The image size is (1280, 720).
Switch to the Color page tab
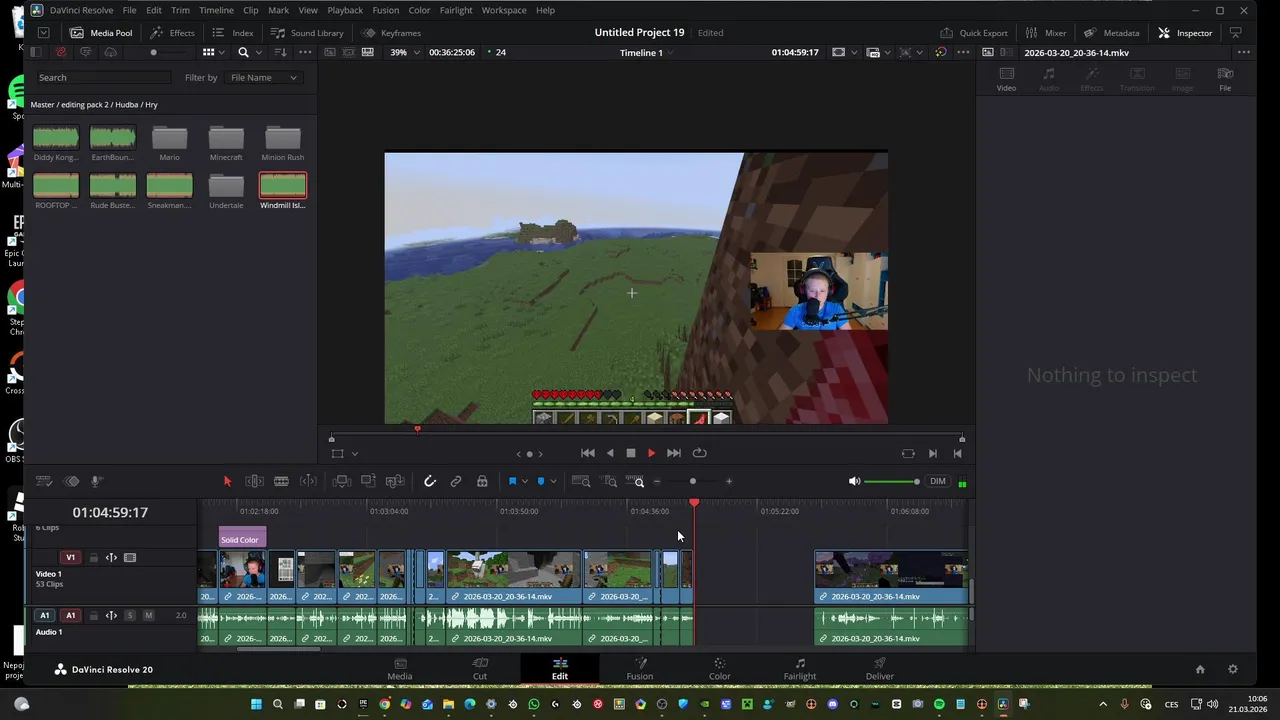(719, 668)
